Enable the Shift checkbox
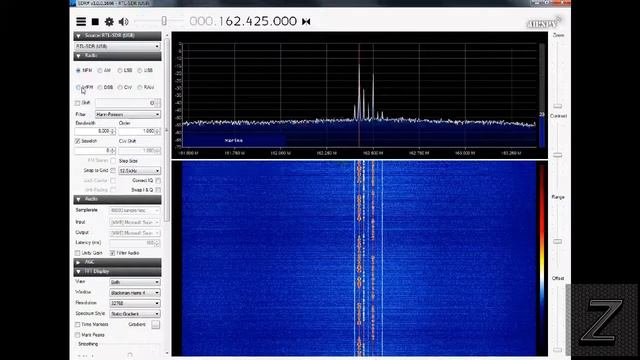The image size is (640, 360). click(78, 103)
